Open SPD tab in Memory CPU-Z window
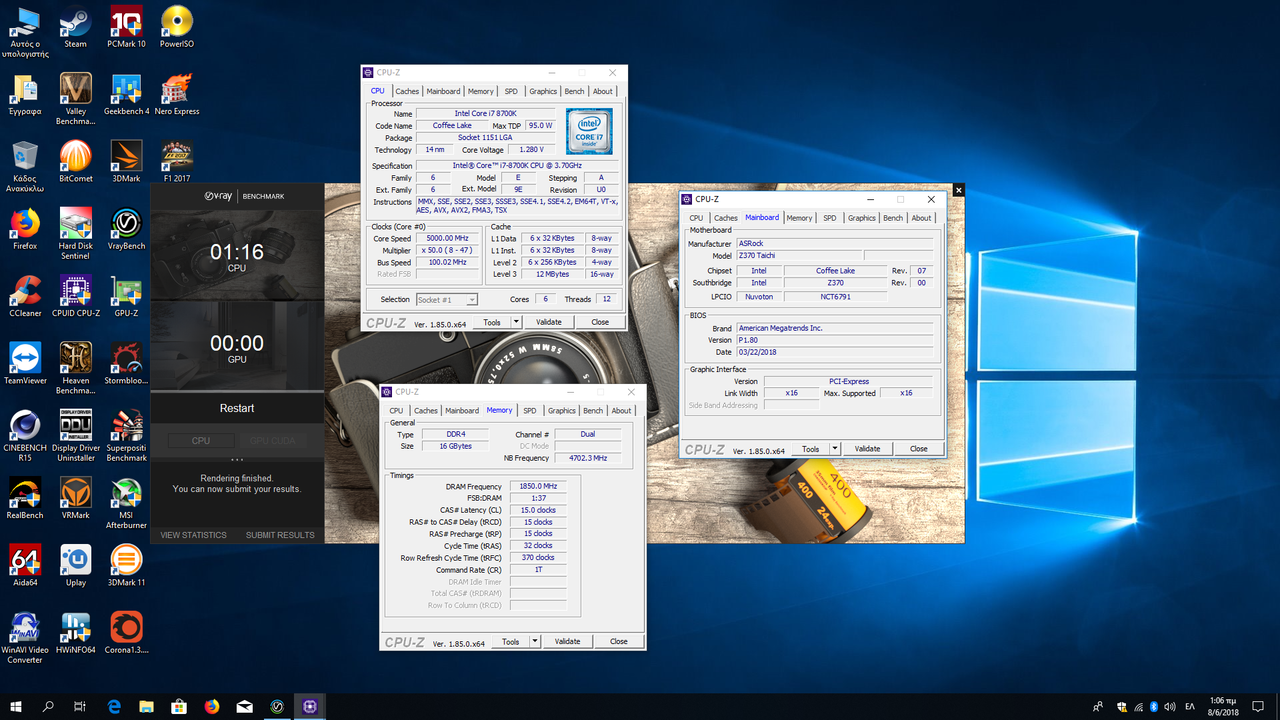This screenshot has height=720, width=1280. [x=529, y=410]
